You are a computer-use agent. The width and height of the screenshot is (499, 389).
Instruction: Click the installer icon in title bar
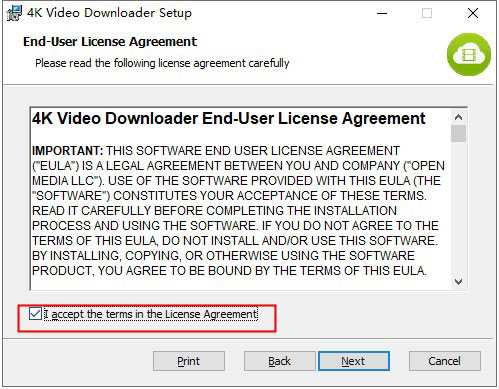14,13
